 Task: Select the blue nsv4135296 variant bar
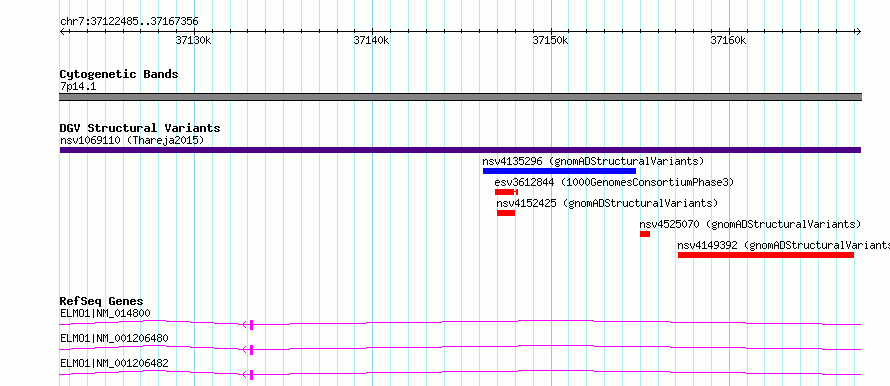(559, 171)
